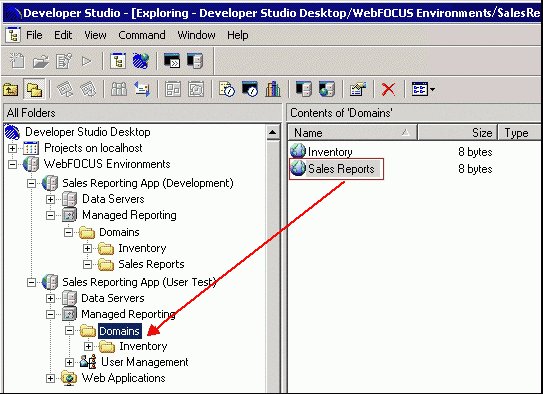
Task: Click the binoculars Find icon
Action: pos(119,90)
